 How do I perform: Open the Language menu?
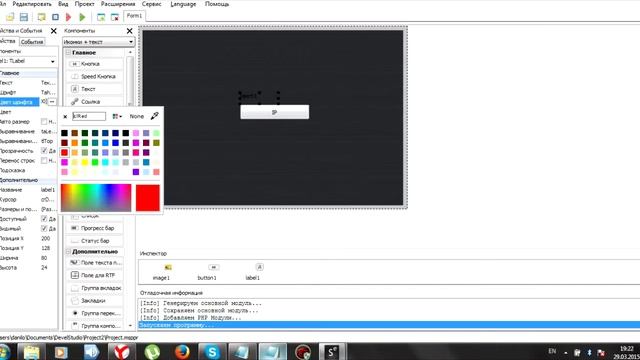point(183,4)
